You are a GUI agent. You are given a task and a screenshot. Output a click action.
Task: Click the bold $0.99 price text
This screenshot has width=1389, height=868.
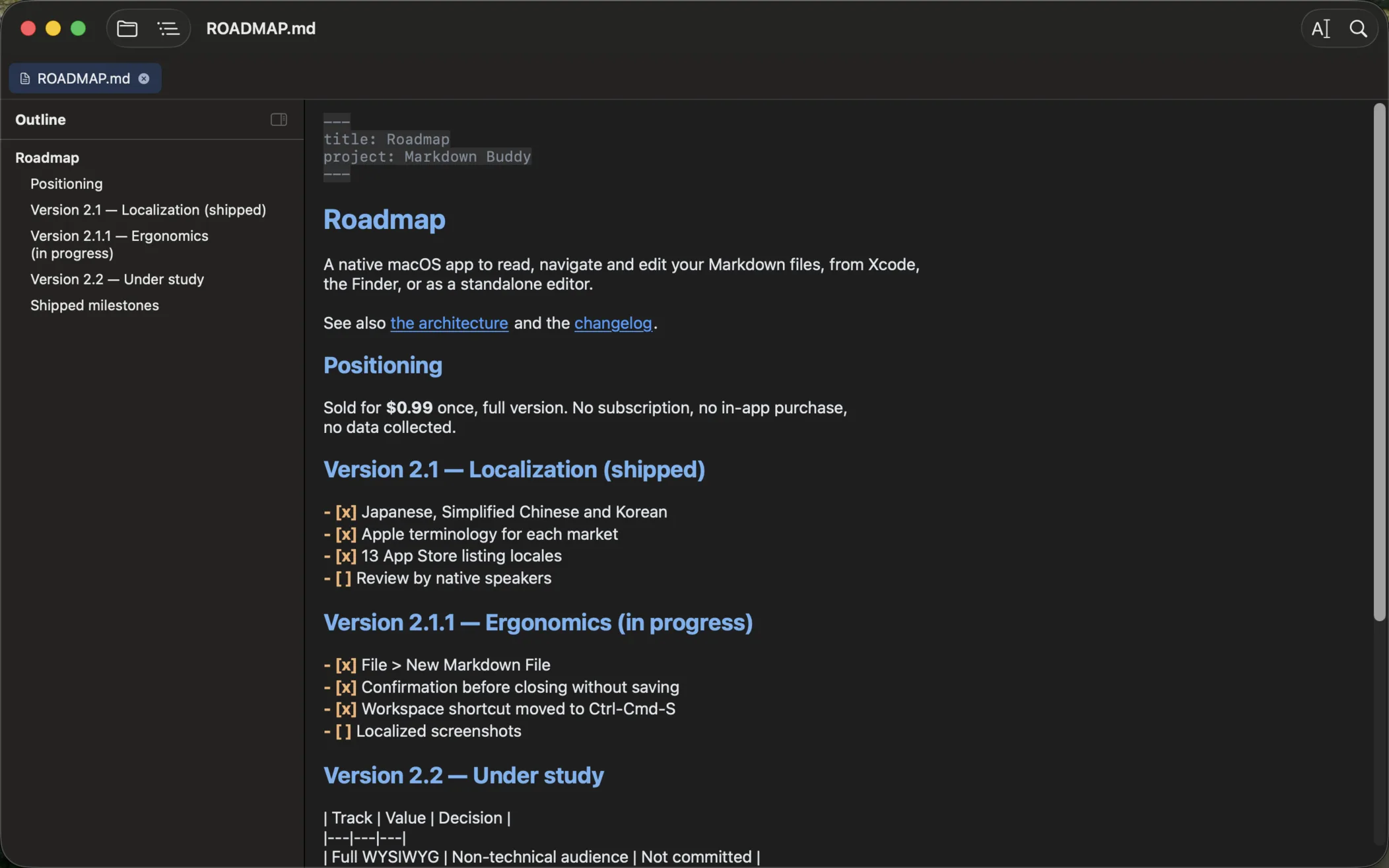[x=409, y=407]
